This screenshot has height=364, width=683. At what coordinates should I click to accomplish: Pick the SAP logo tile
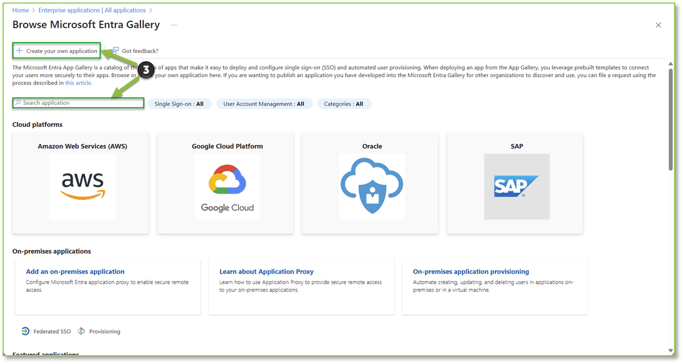(517, 186)
